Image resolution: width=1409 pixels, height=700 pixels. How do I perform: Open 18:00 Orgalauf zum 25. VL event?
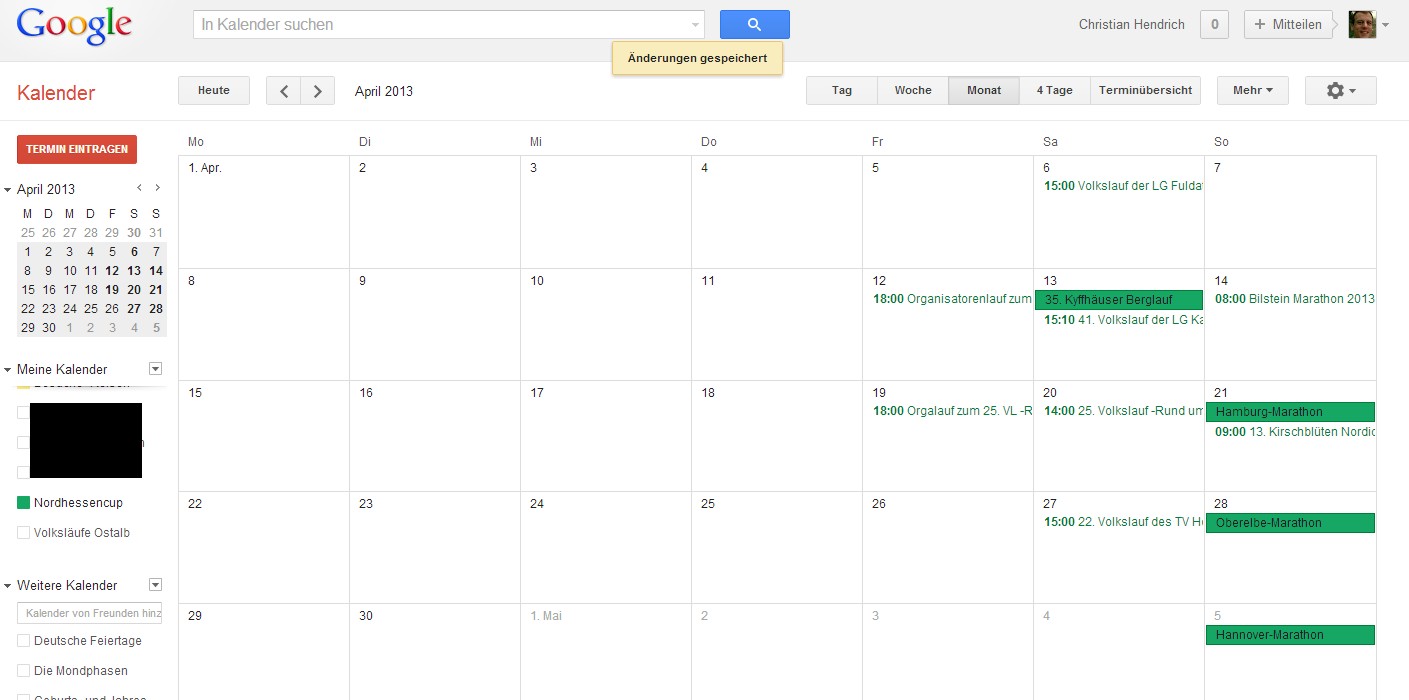pos(952,410)
